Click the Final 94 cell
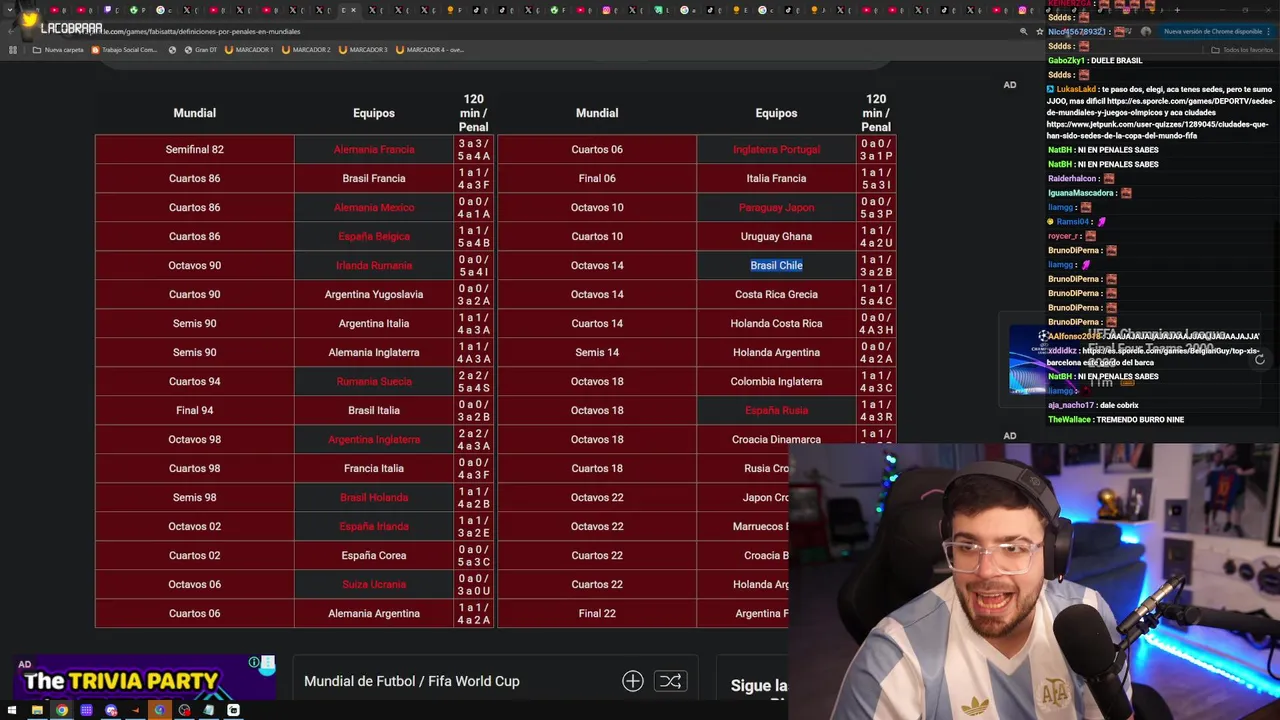 [195, 410]
